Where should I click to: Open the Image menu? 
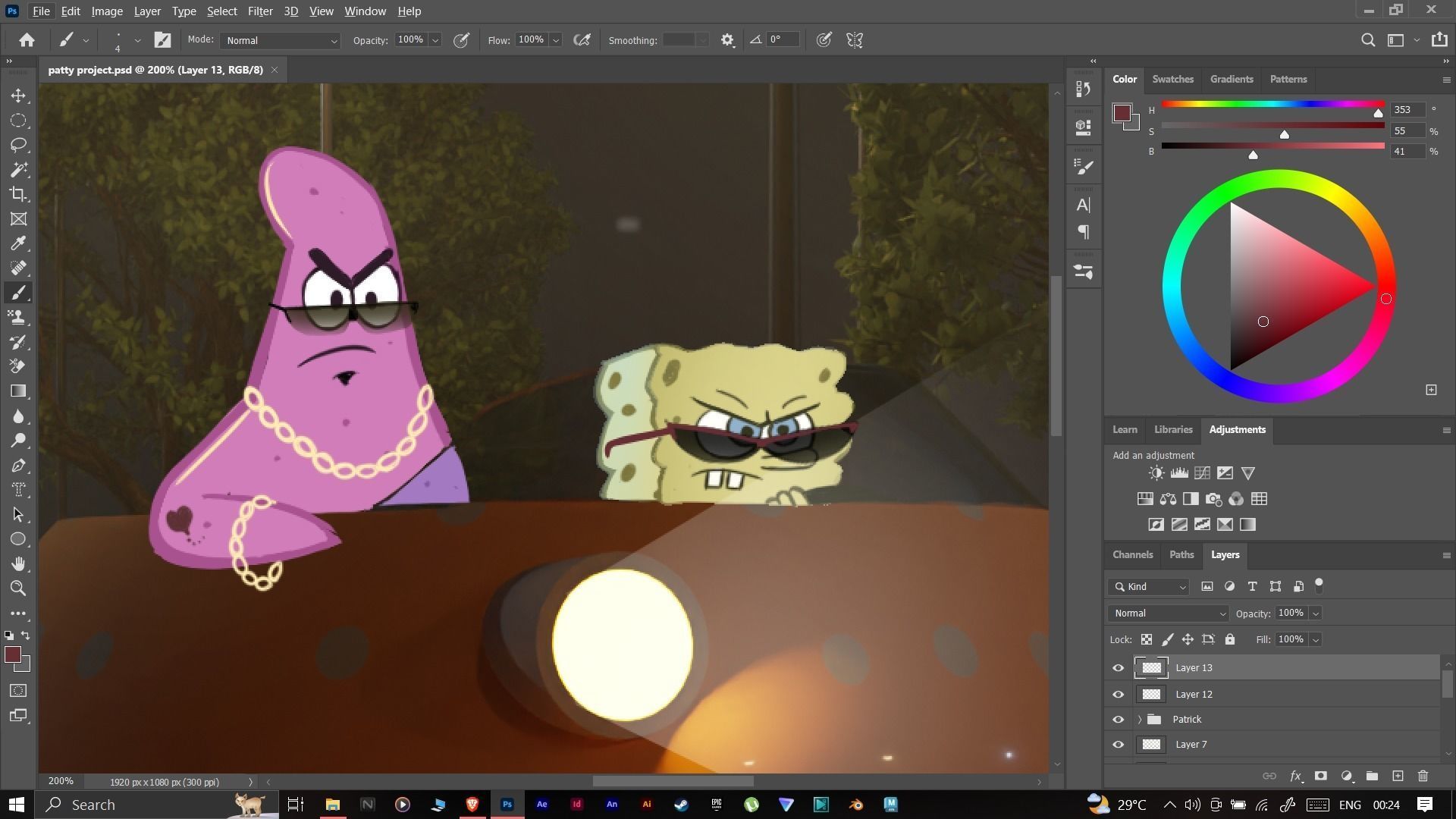pyautogui.click(x=107, y=11)
